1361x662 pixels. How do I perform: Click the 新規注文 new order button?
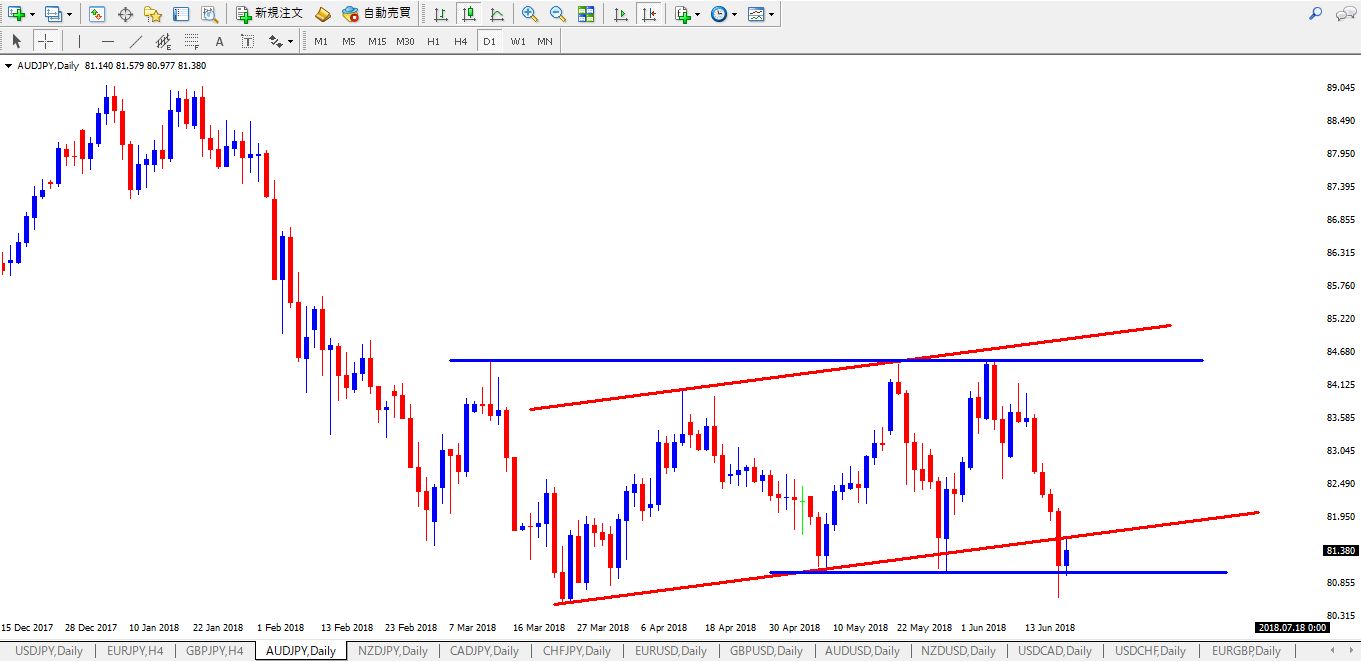click(270, 14)
